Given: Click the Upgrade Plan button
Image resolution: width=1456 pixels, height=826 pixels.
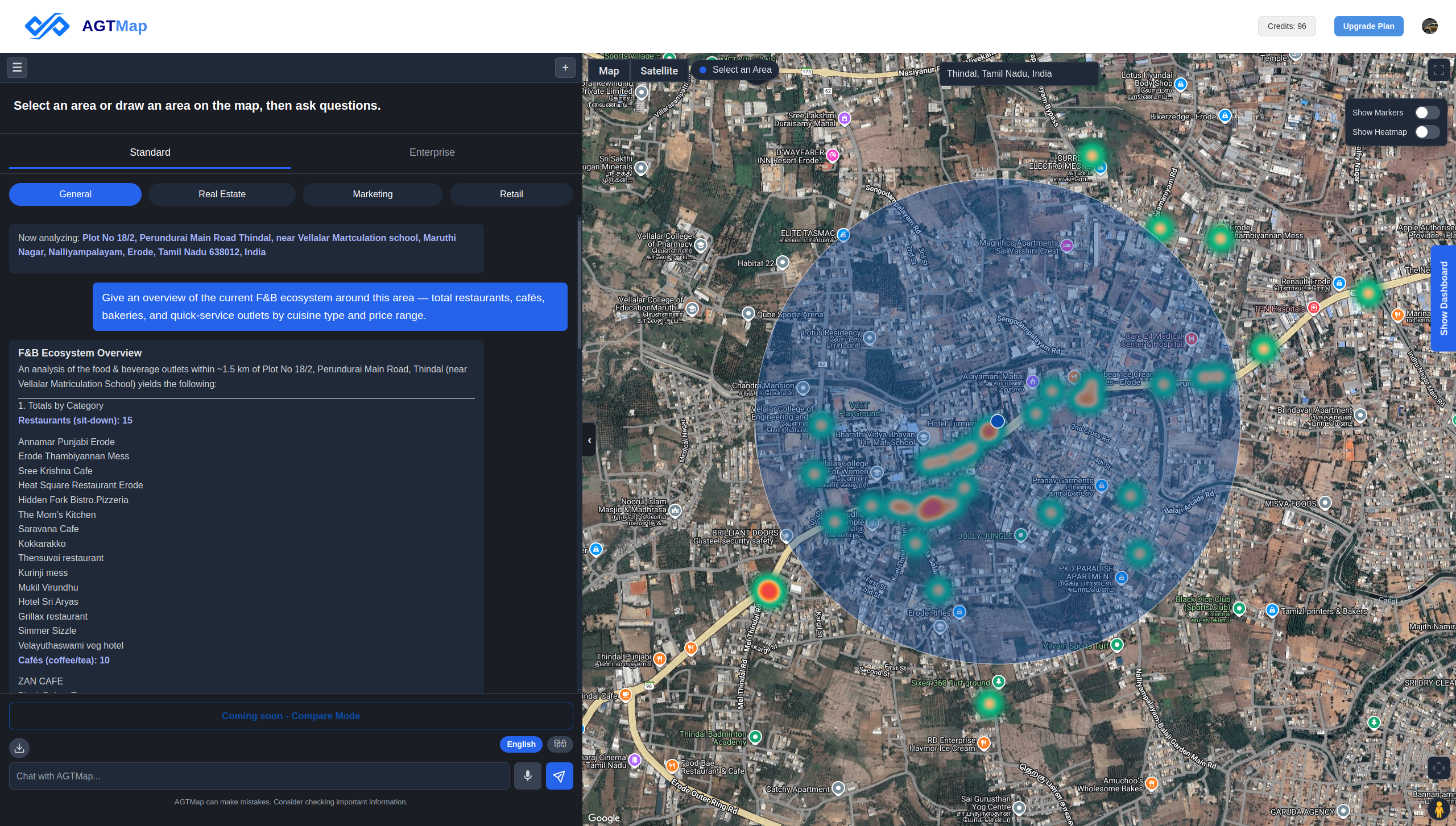Looking at the screenshot, I should pyautogui.click(x=1368, y=26).
